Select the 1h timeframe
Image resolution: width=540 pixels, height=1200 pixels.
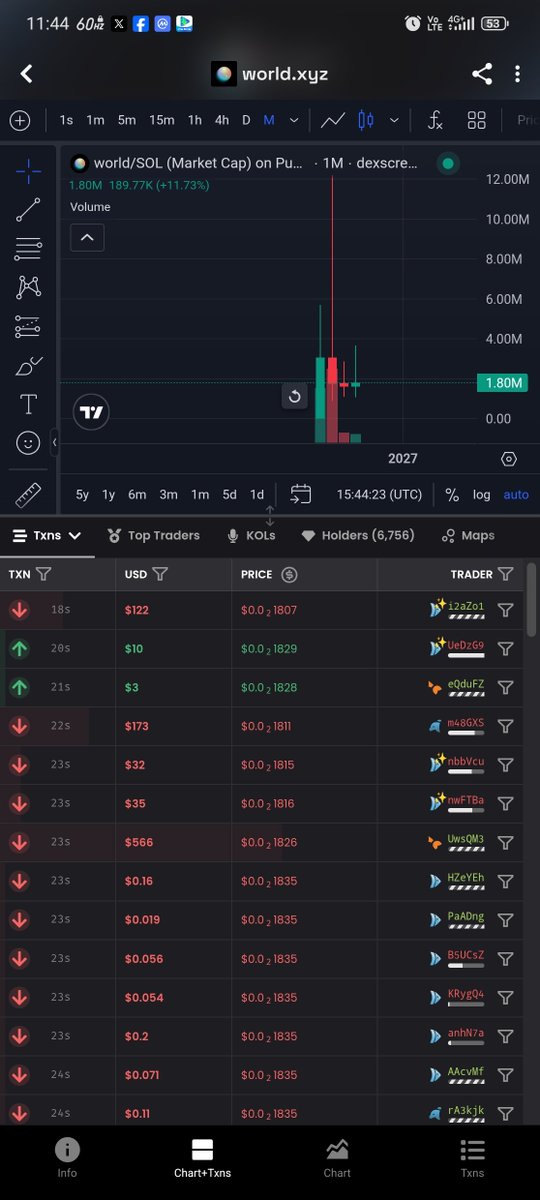(195, 120)
